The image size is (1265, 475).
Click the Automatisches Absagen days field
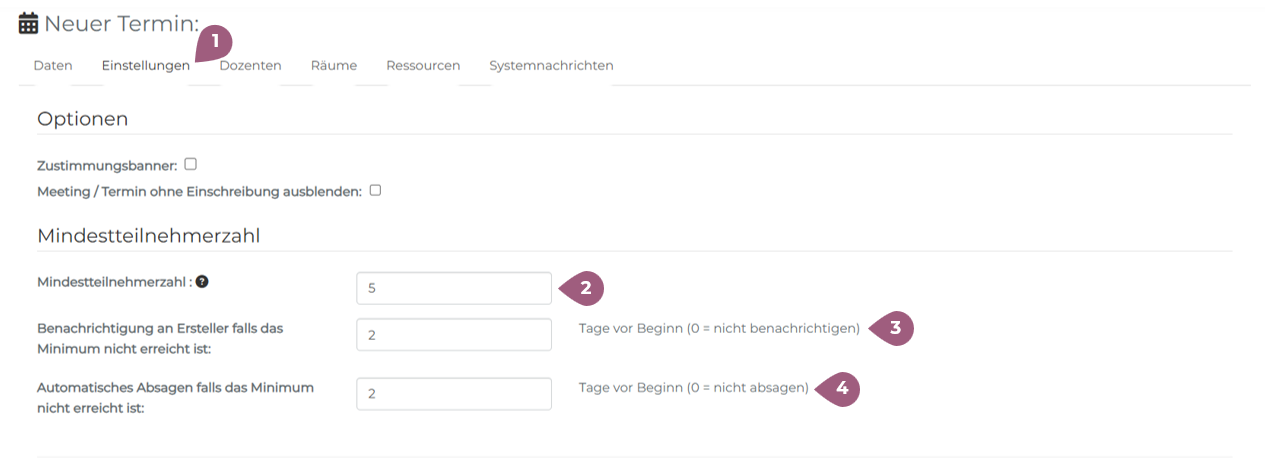pos(453,394)
